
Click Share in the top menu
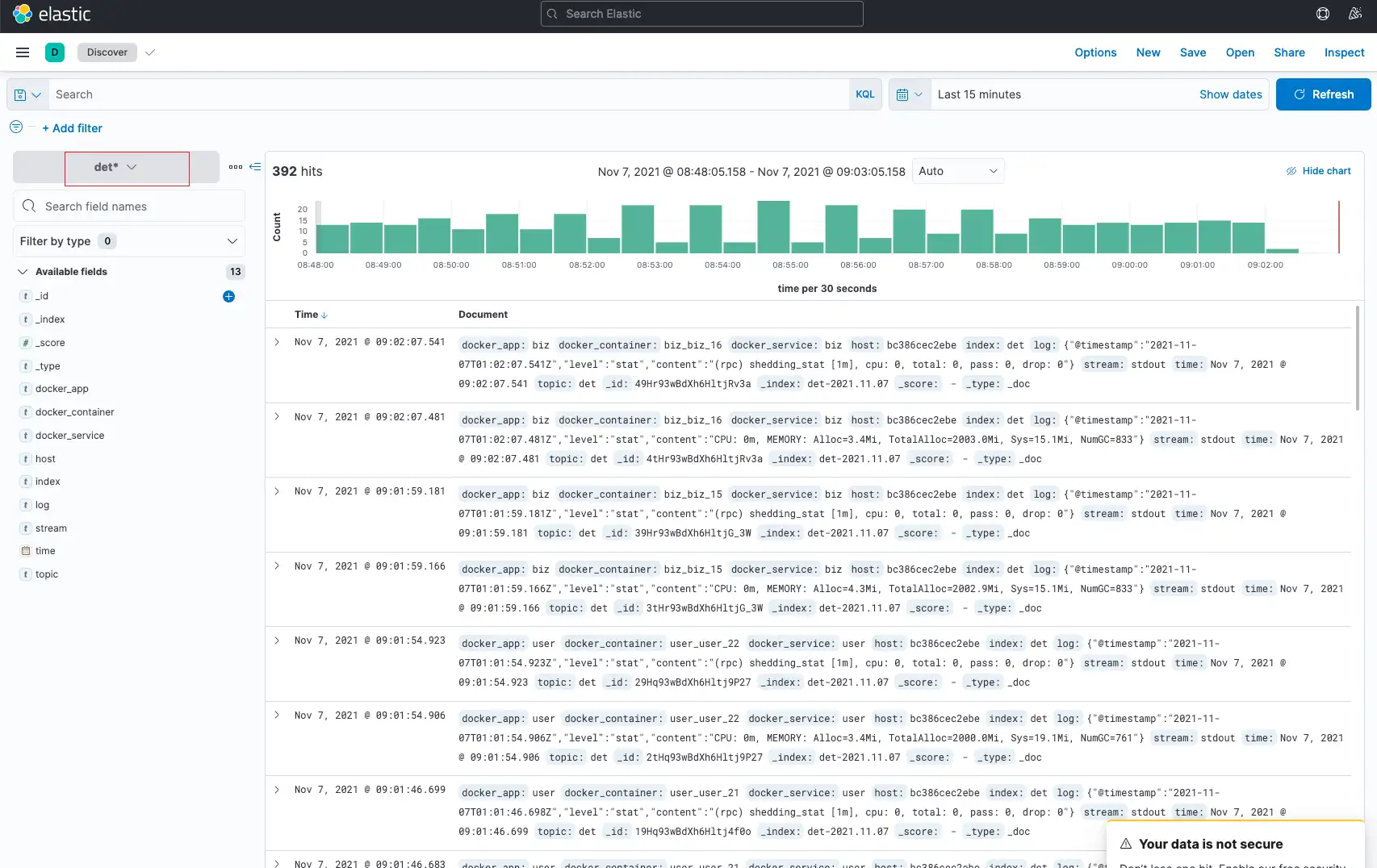pyautogui.click(x=1289, y=52)
